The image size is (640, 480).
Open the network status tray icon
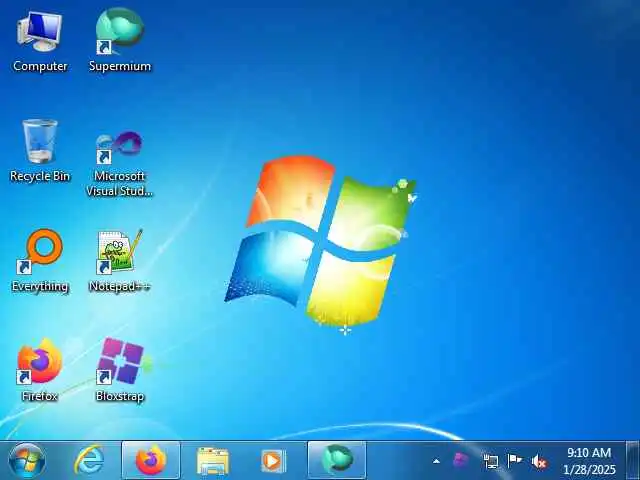click(491, 461)
